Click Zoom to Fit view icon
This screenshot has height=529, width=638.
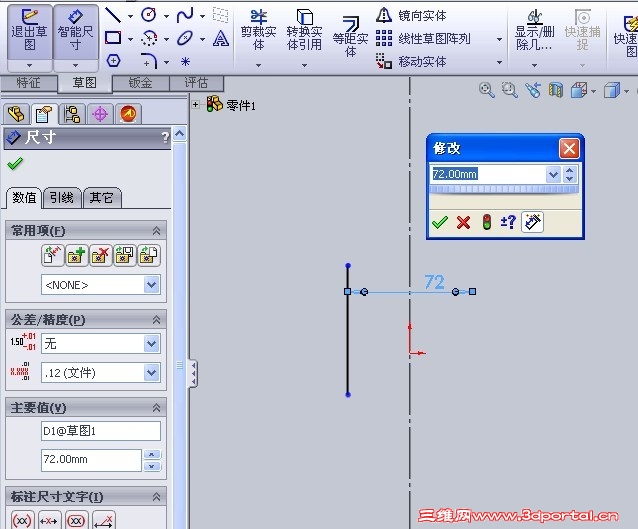(x=487, y=90)
